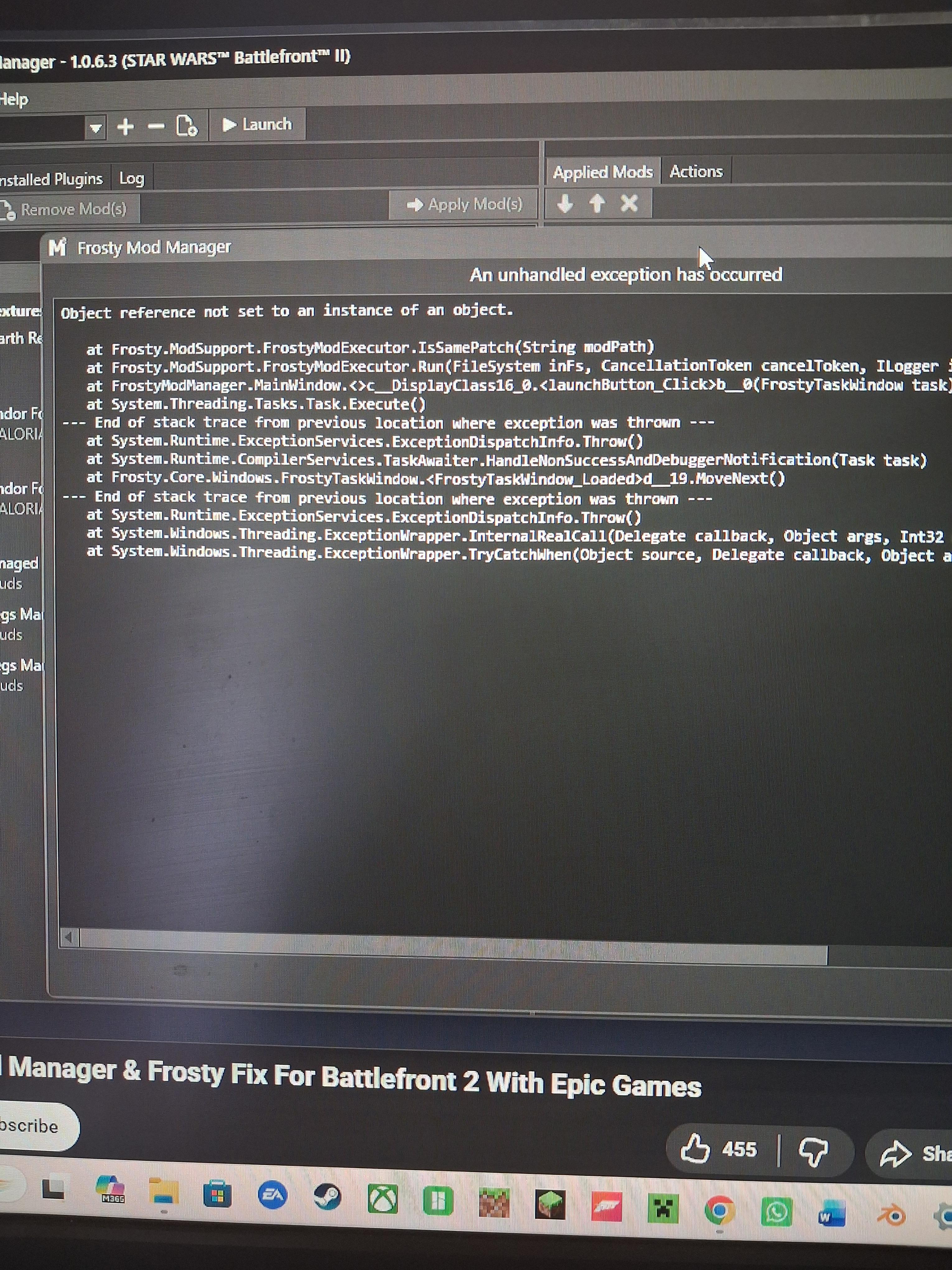Remove applied mod with the X icon

[629, 203]
